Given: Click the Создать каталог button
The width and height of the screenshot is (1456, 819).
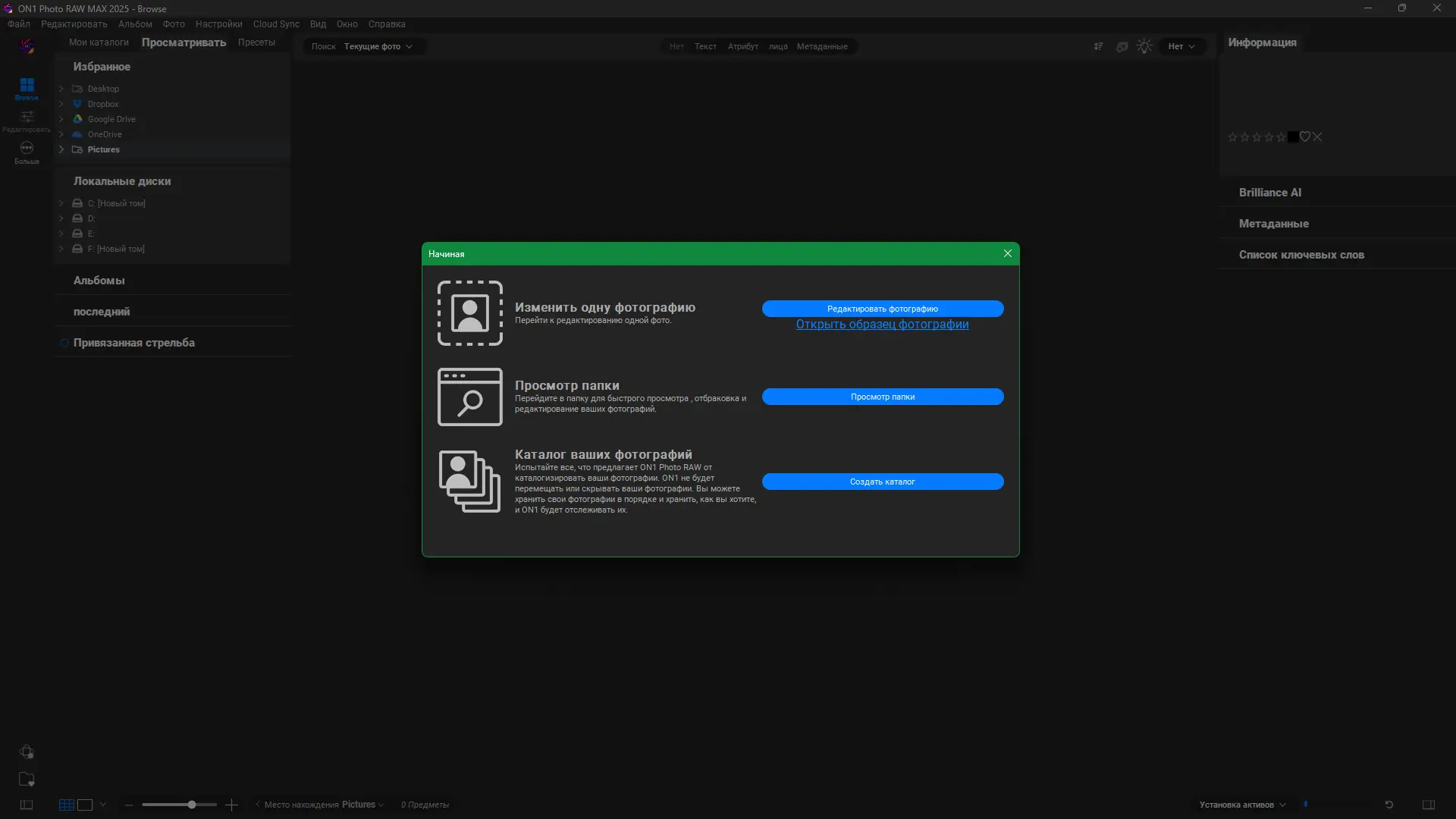Looking at the screenshot, I should pos(882,482).
